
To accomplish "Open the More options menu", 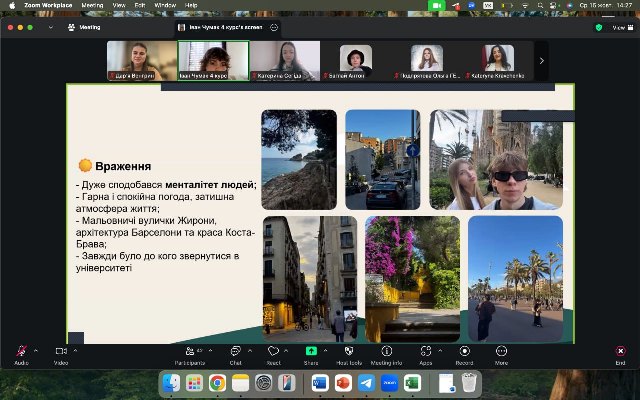I will pyautogui.click(x=501, y=352).
